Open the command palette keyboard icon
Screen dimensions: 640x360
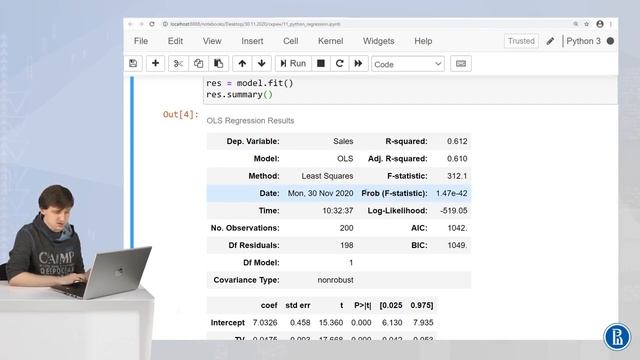461,64
